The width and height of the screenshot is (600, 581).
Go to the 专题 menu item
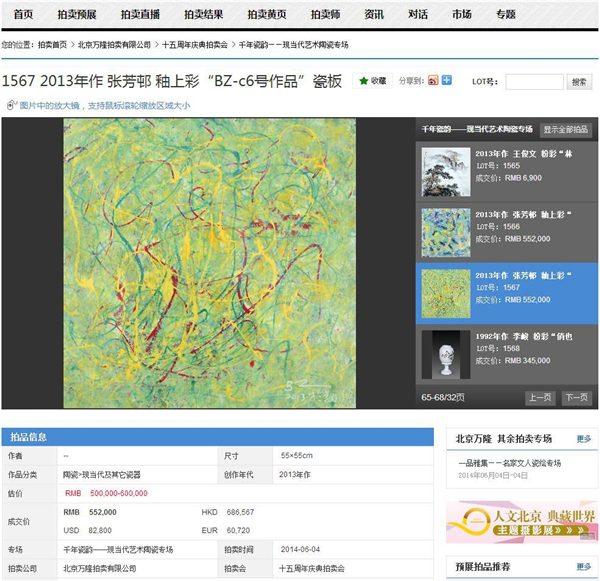coord(506,15)
